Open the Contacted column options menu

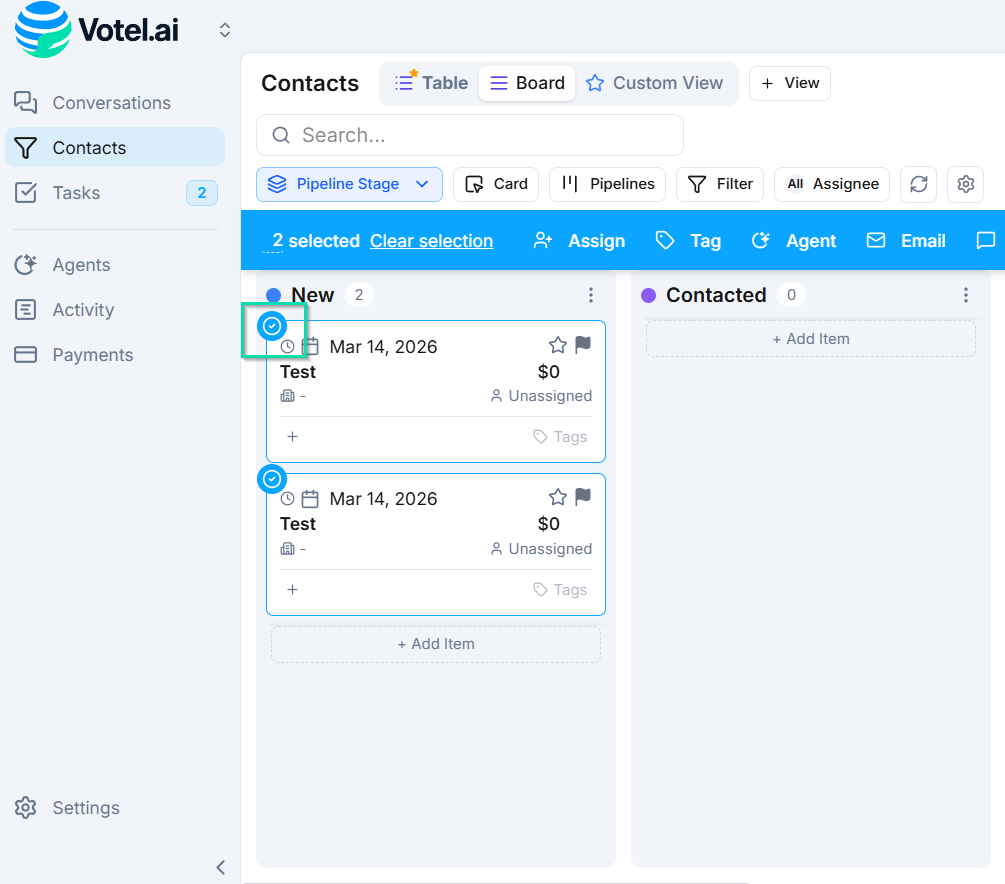pyautogui.click(x=965, y=294)
